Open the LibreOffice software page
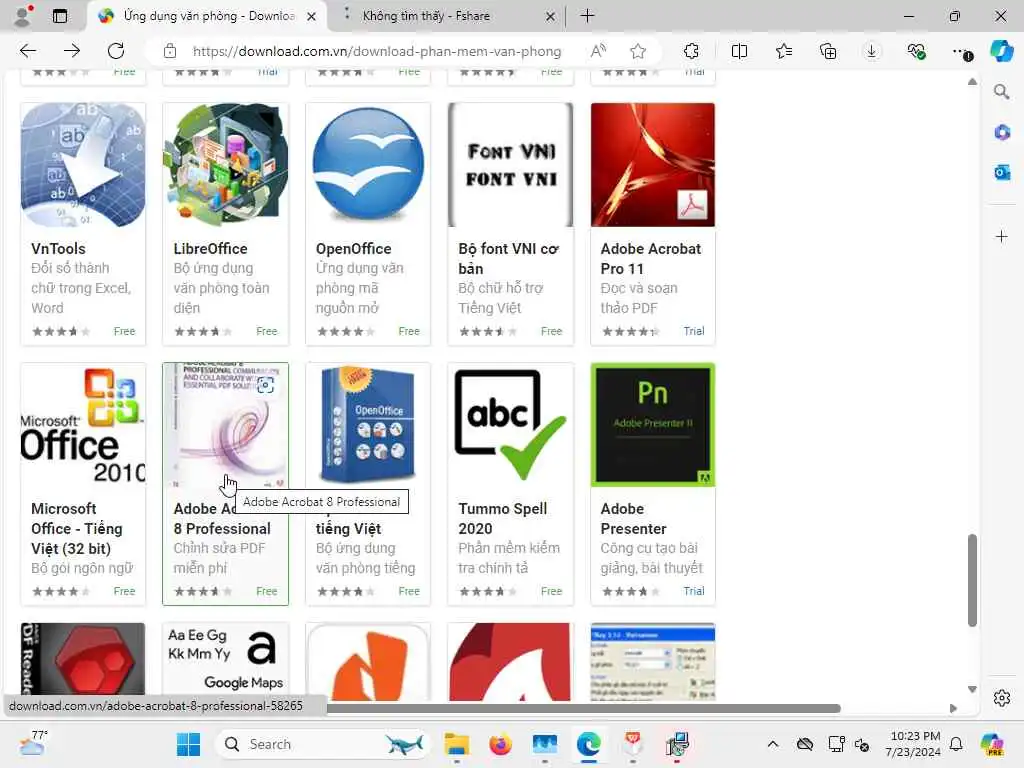Image resolution: width=1024 pixels, height=768 pixels. tap(210, 249)
